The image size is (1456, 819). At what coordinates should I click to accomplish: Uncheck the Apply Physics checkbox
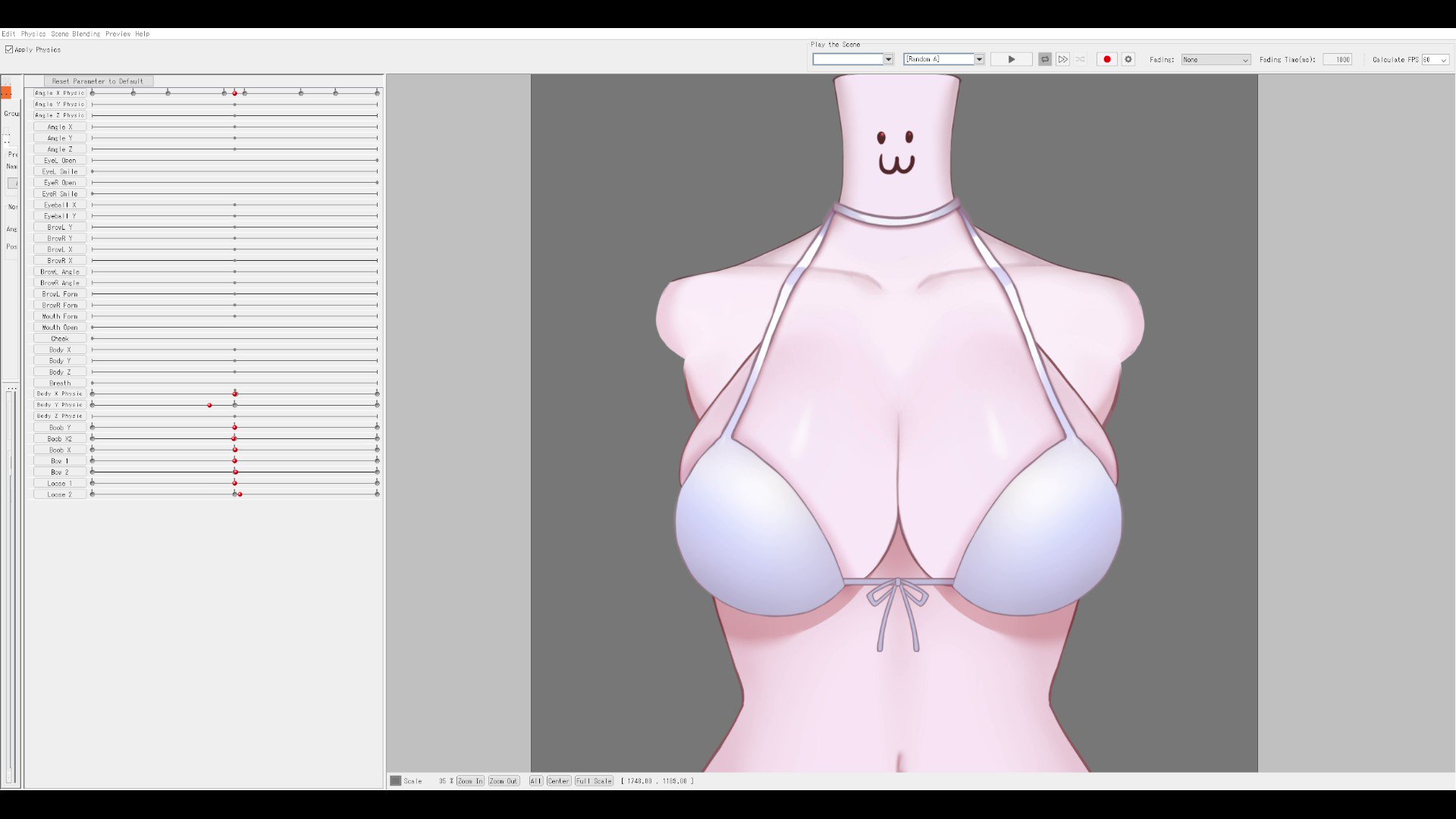click(x=9, y=49)
